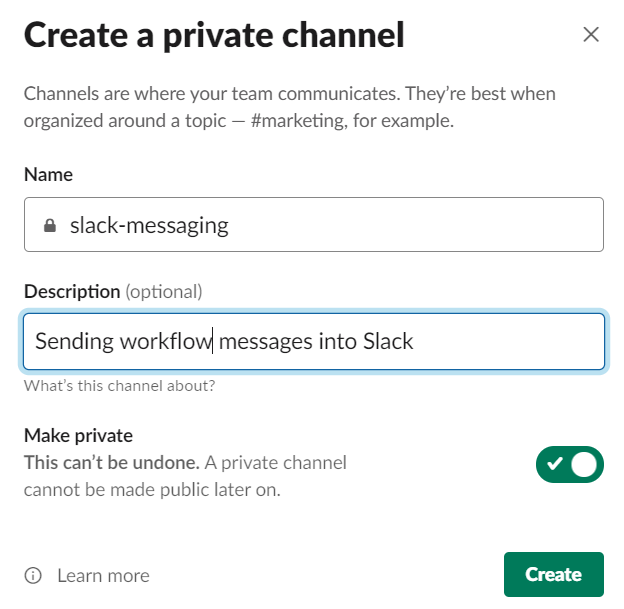
Task: Close the Create a private channel dialog
Action: click(591, 34)
